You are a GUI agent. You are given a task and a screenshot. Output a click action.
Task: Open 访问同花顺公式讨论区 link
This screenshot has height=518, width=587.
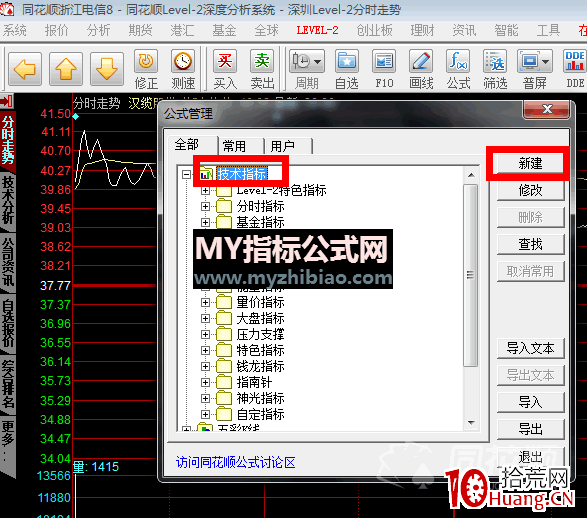235,463
